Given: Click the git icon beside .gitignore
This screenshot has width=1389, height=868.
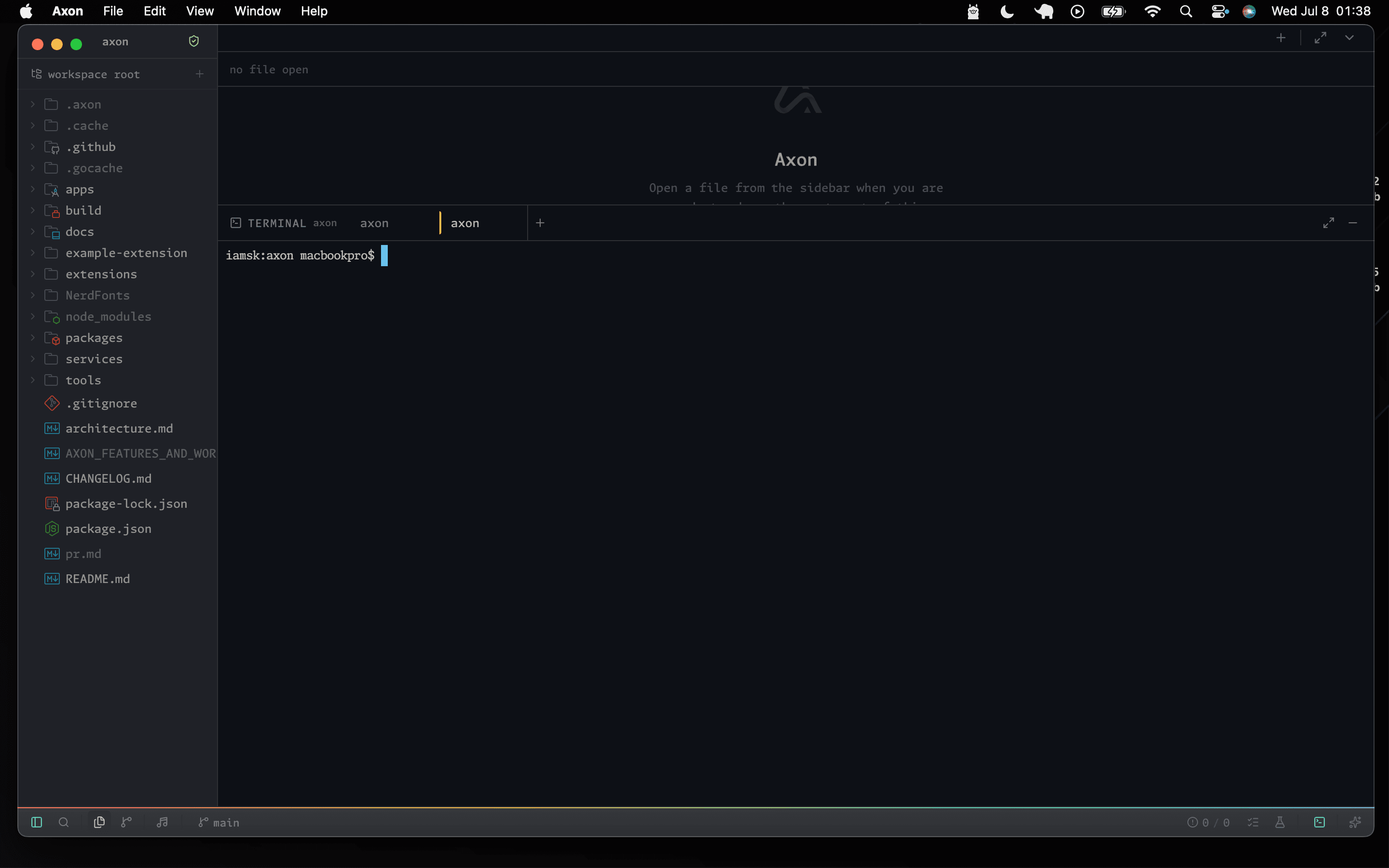Looking at the screenshot, I should coord(52,404).
